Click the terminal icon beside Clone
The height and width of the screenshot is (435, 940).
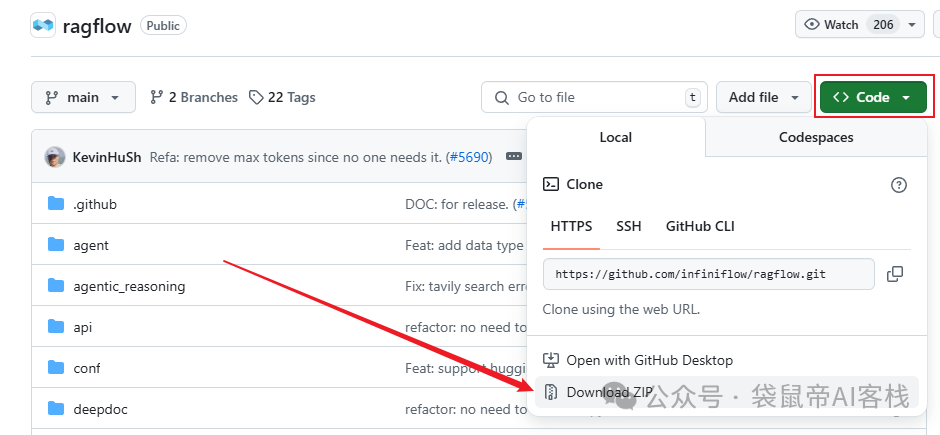click(x=551, y=184)
